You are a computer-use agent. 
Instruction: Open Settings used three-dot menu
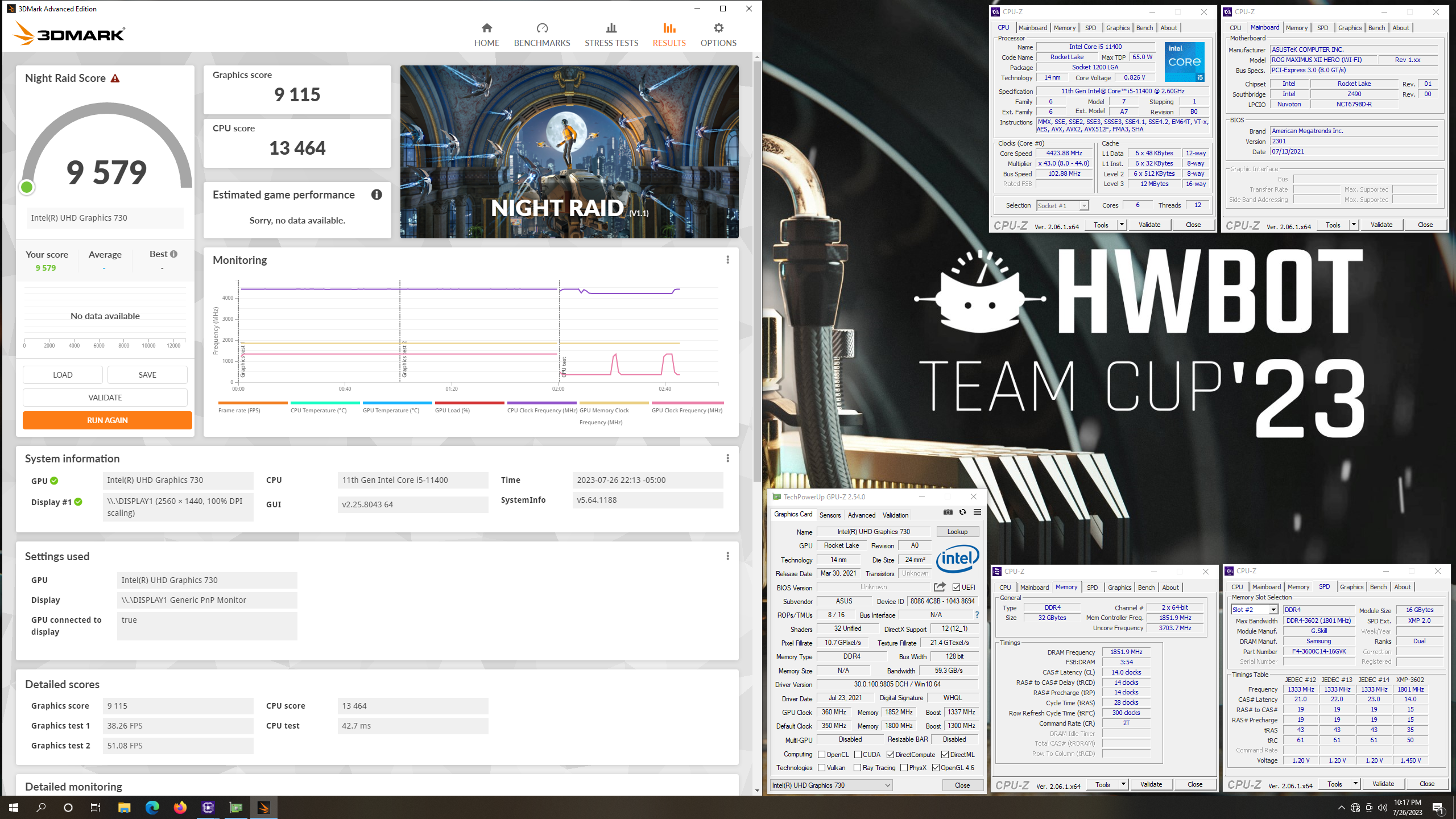tap(727, 556)
